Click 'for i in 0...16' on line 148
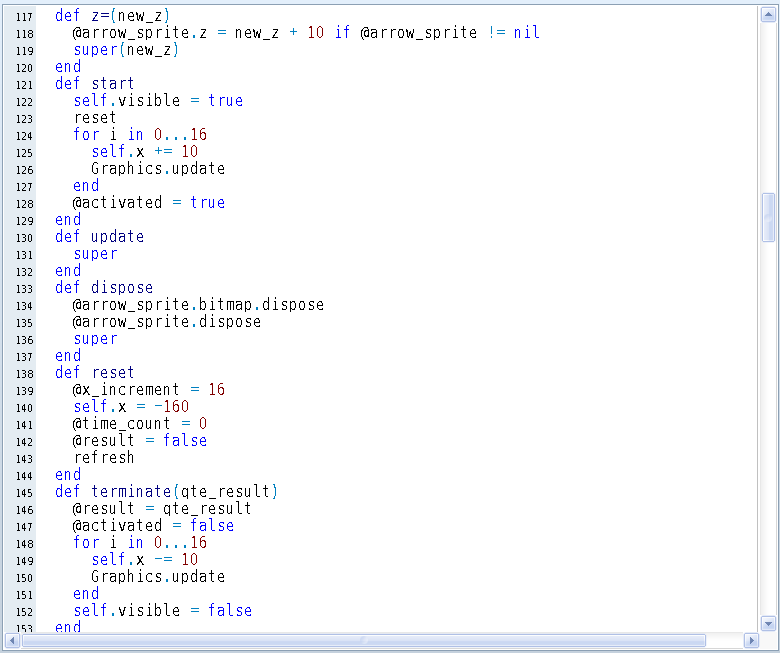Image resolution: width=780 pixels, height=653 pixels. coord(140,542)
